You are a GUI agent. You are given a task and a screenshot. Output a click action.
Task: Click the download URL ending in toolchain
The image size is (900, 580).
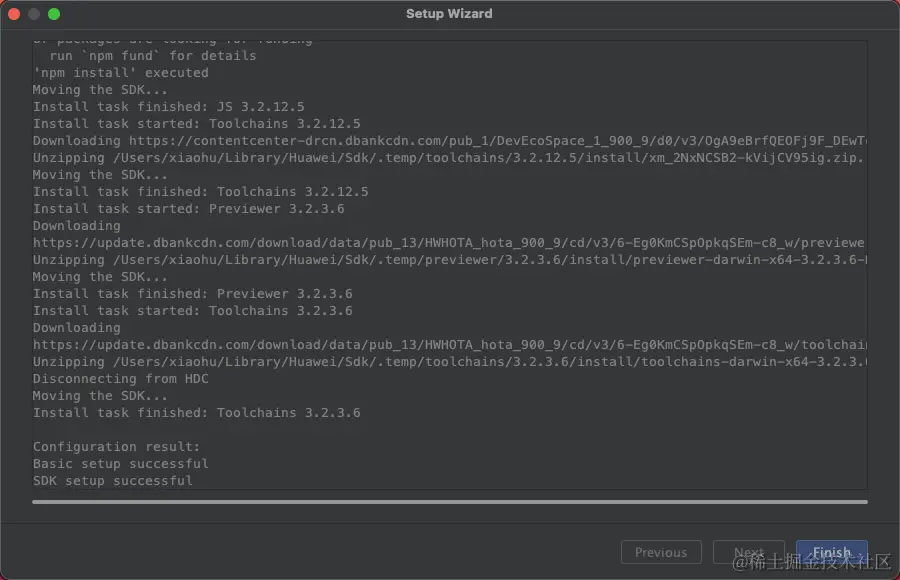pyautogui.click(x=448, y=345)
